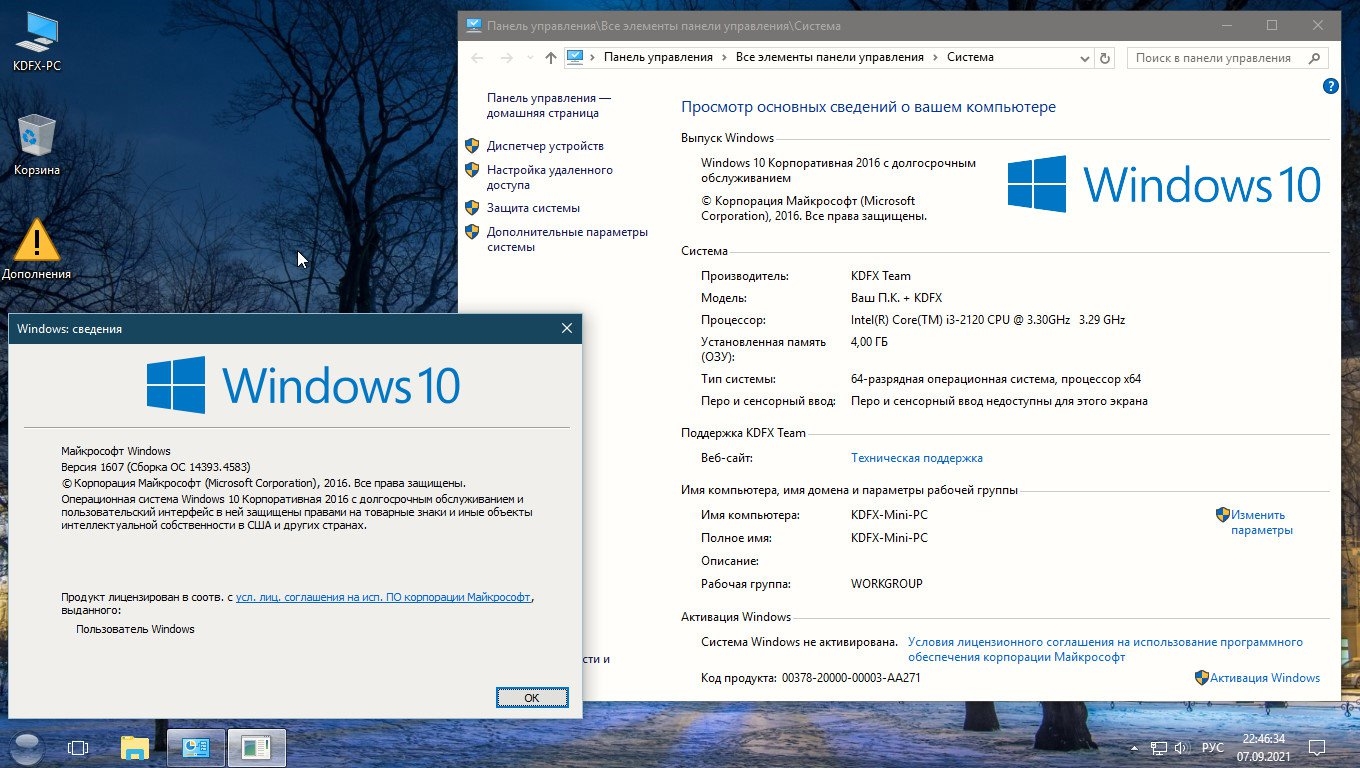This screenshot has width=1360, height=768.
Task: Click the help question mark icon
Action: (x=1330, y=87)
